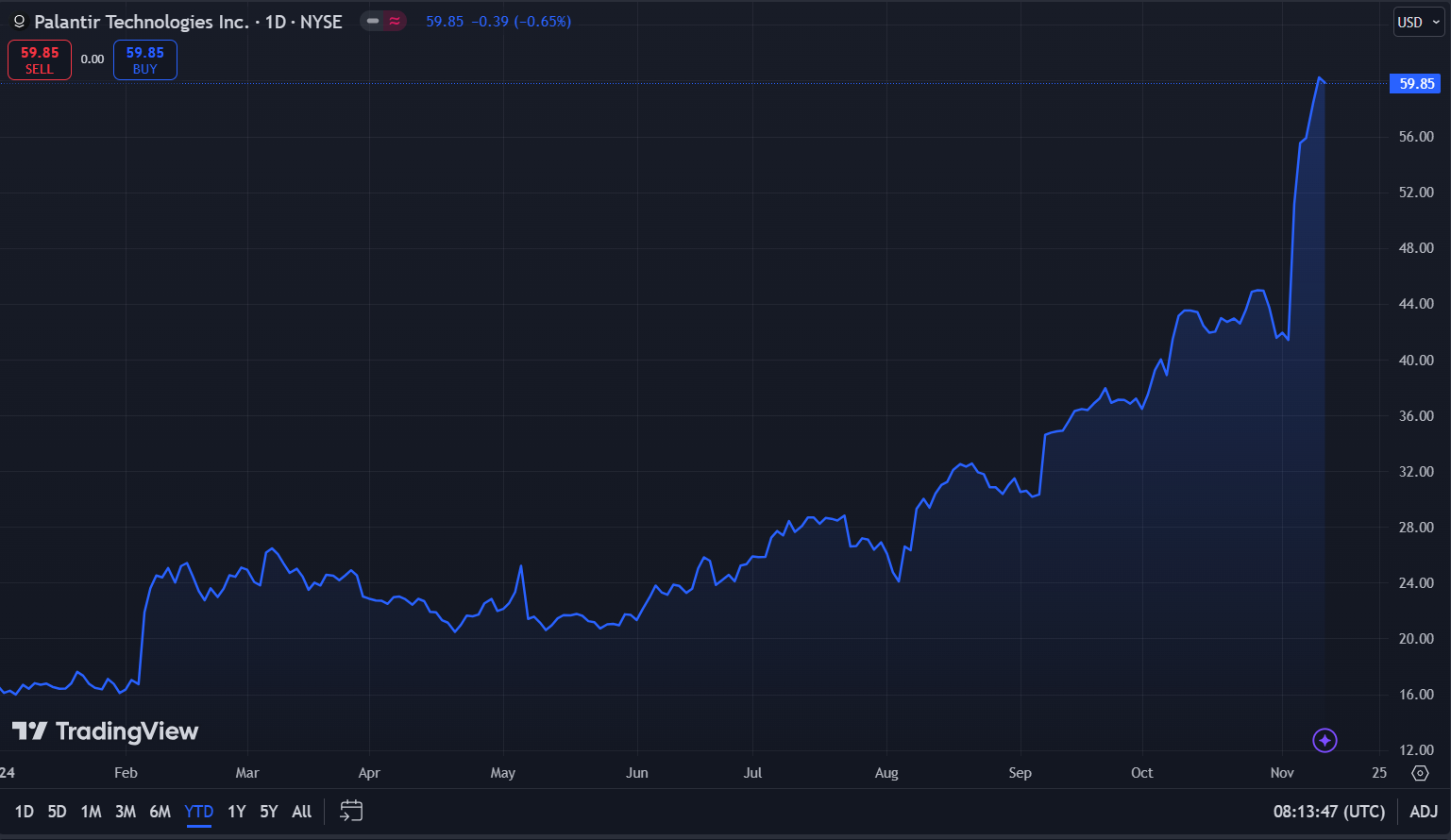This screenshot has height=840, width=1451.
Task: Click the blue 59.85 BUY button
Action: [145, 59]
